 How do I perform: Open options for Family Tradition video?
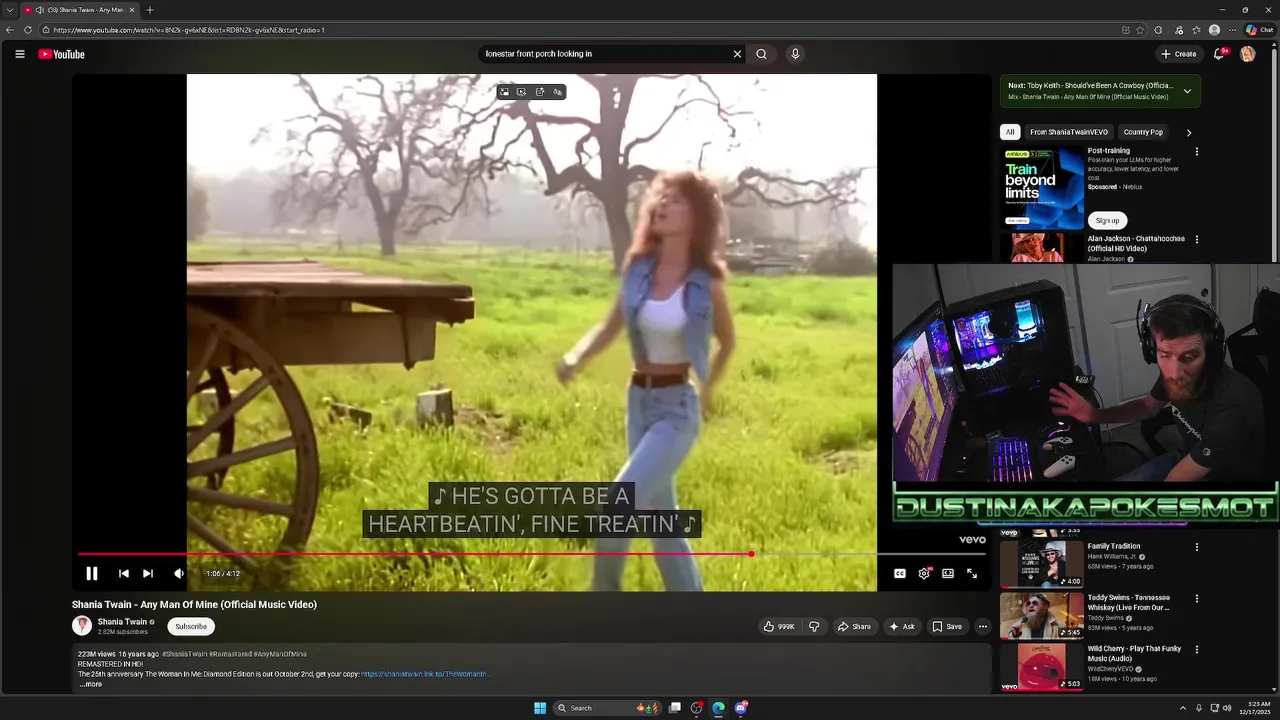point(1197,547)
